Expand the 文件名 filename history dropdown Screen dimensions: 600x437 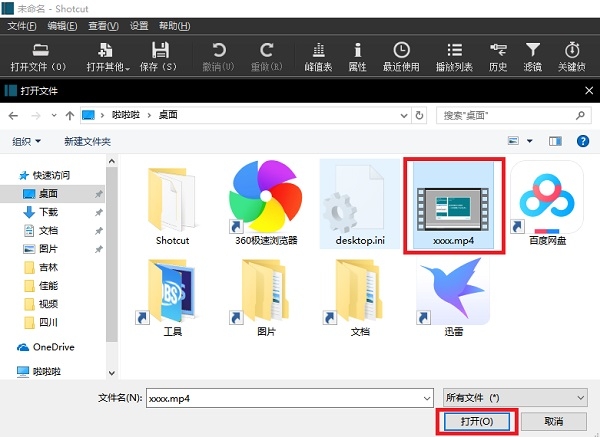pyautogui.click(x=427, y=397)
